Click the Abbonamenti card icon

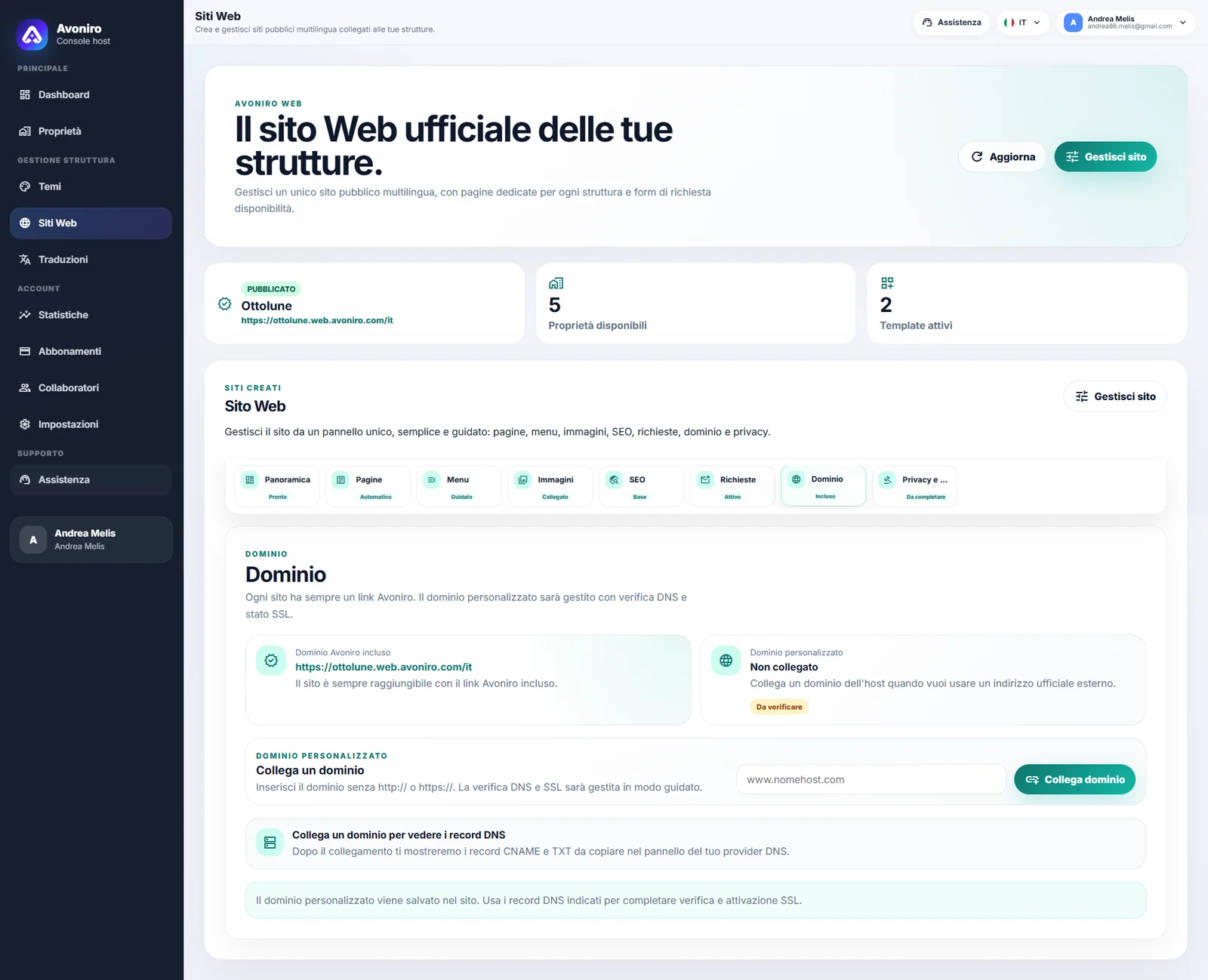coord(25,351)
